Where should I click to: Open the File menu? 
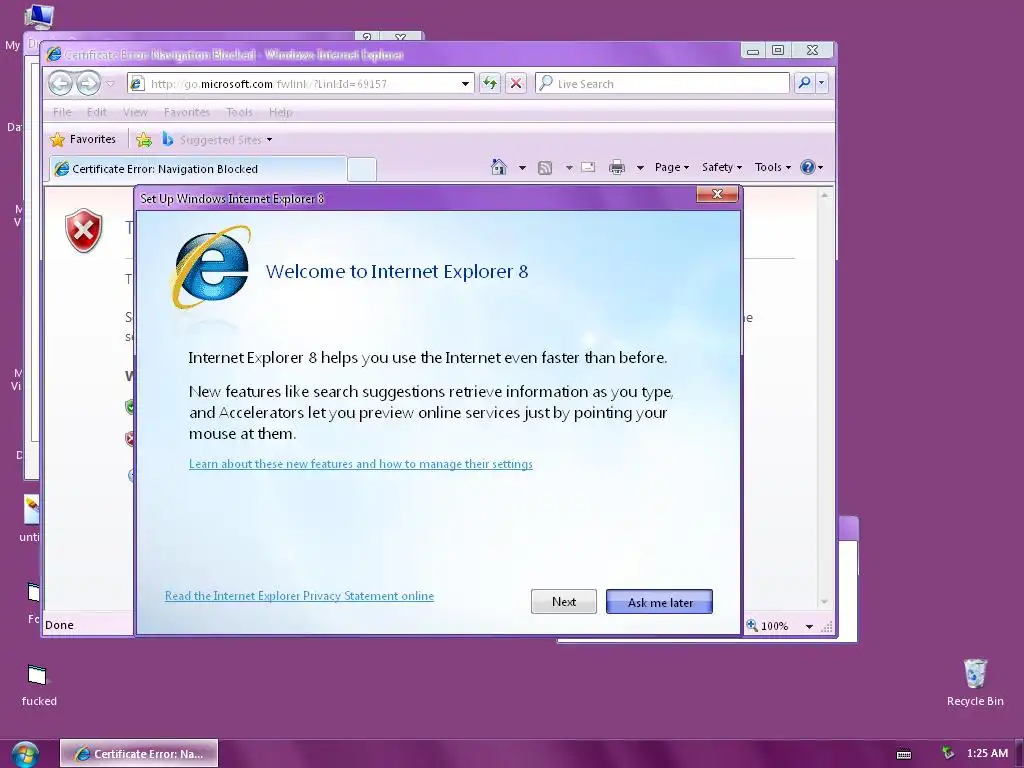(x=62, y=112)
